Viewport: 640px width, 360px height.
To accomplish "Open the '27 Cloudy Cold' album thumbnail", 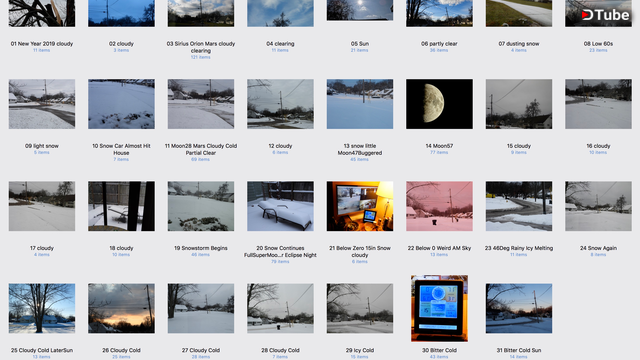I will [x=201, y=308].
